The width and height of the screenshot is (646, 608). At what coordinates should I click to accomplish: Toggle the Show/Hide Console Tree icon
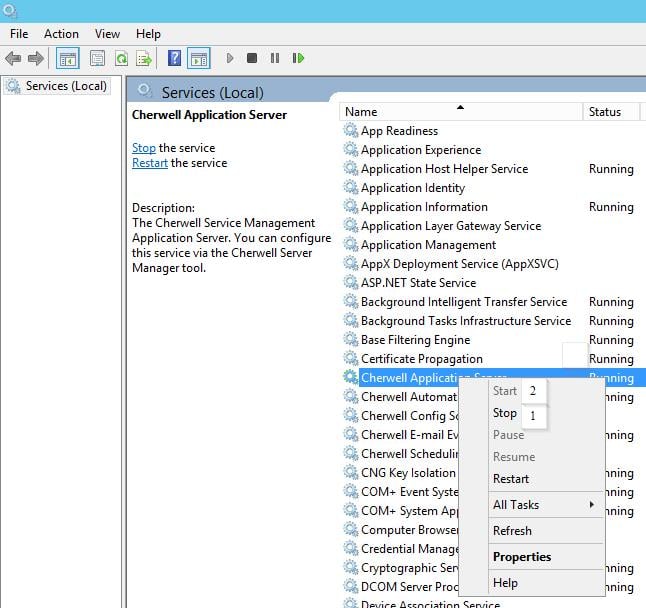pyautogui.click(x=68, y=58)
